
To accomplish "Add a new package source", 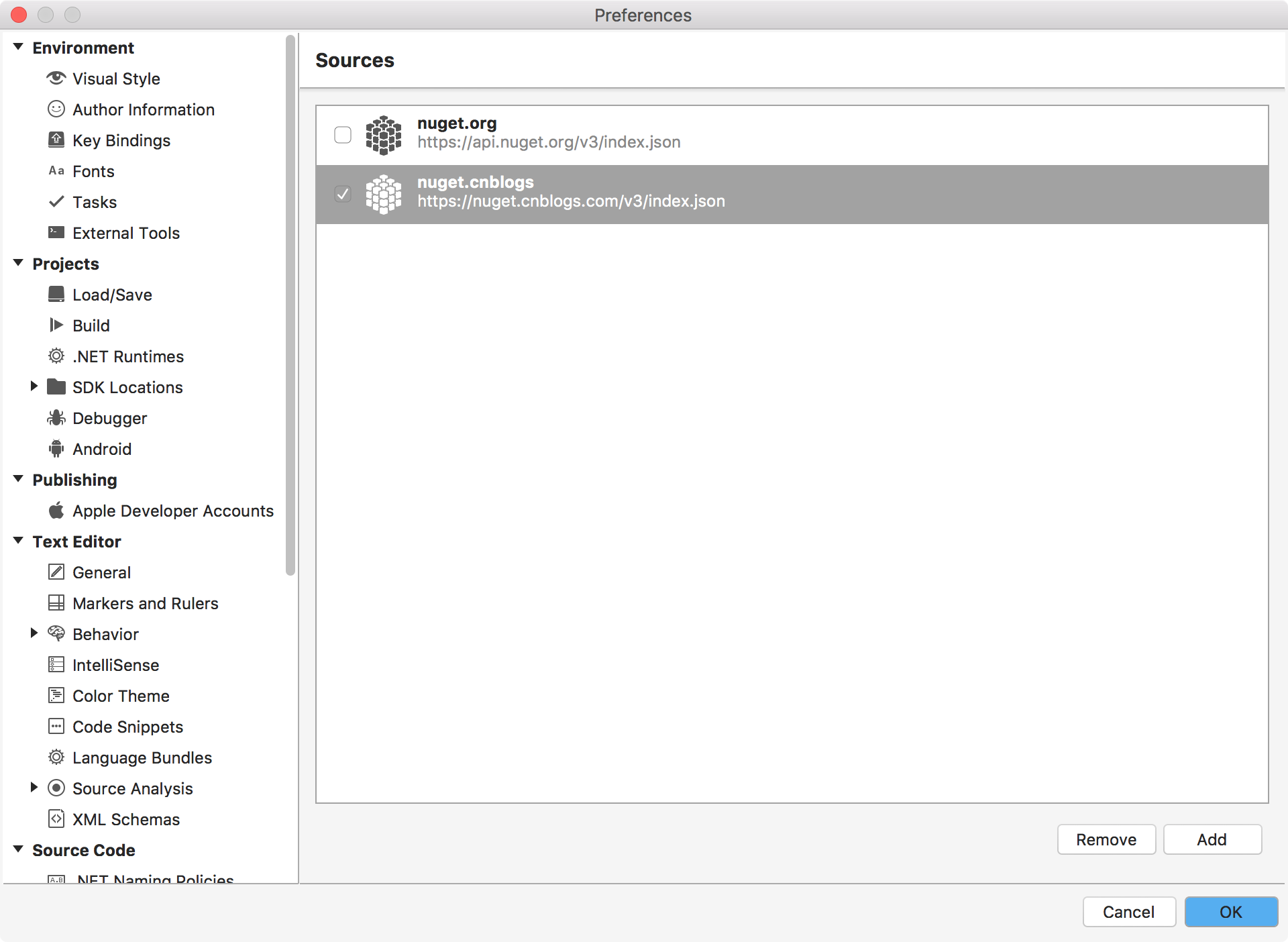I will coord(1212,839).
